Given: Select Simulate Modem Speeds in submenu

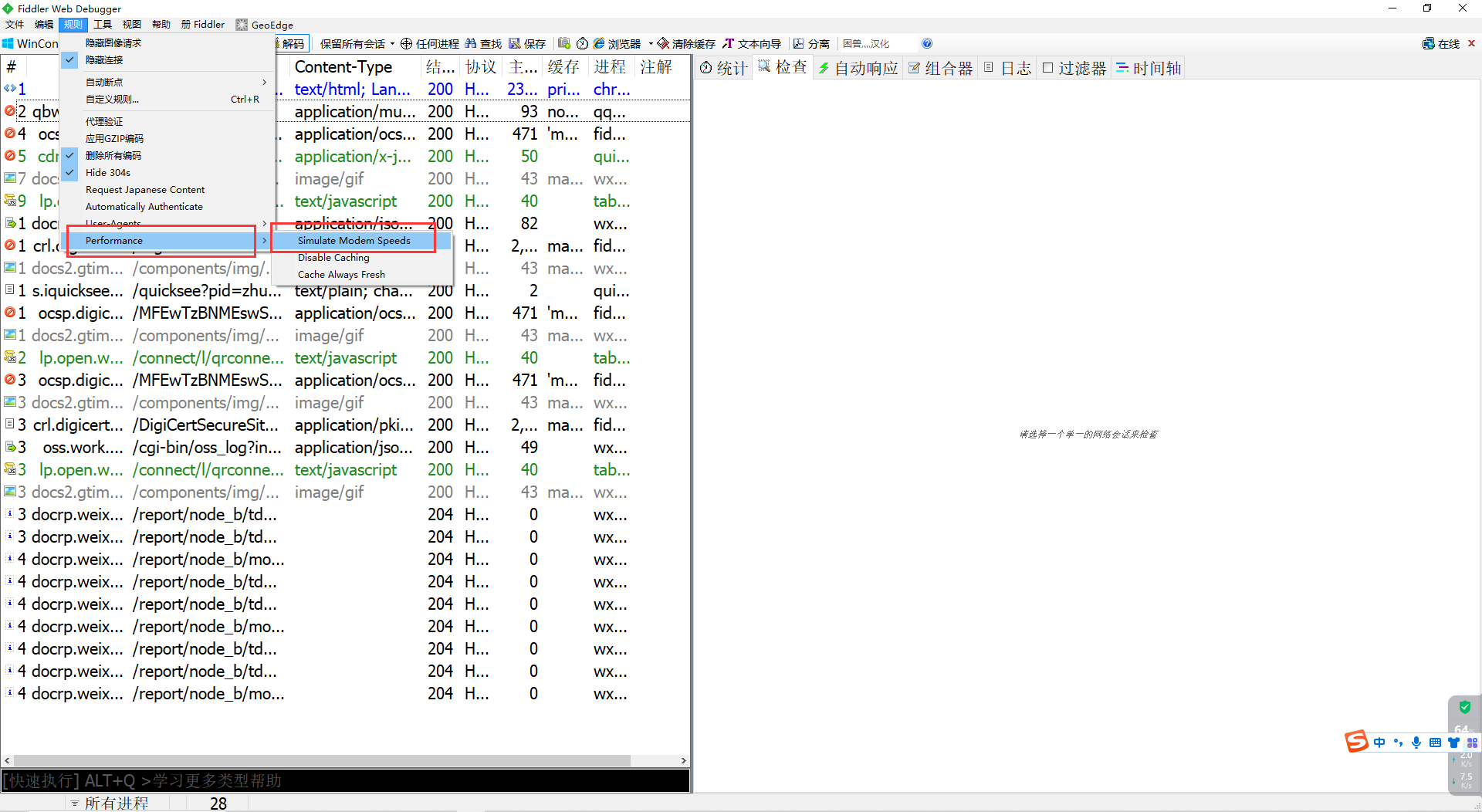Looking at the screenshot, I should [354, 241].
